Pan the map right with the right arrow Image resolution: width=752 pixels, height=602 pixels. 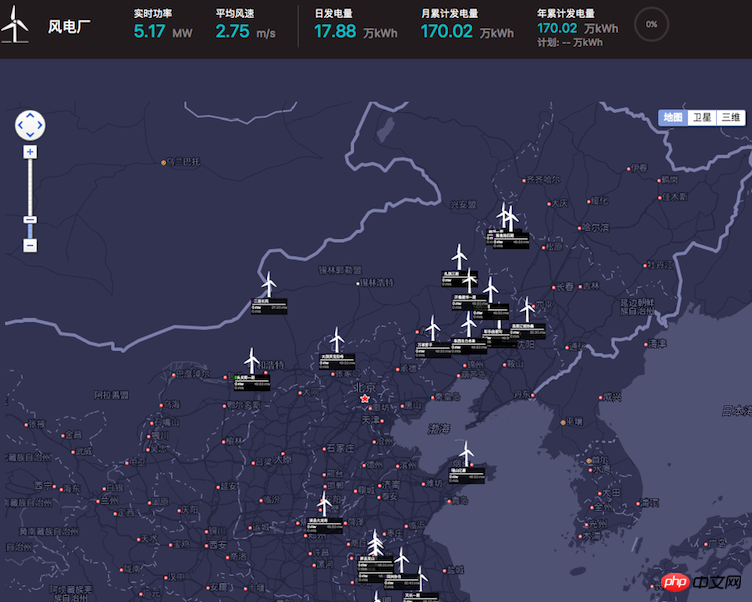click(x=40, y=125)
